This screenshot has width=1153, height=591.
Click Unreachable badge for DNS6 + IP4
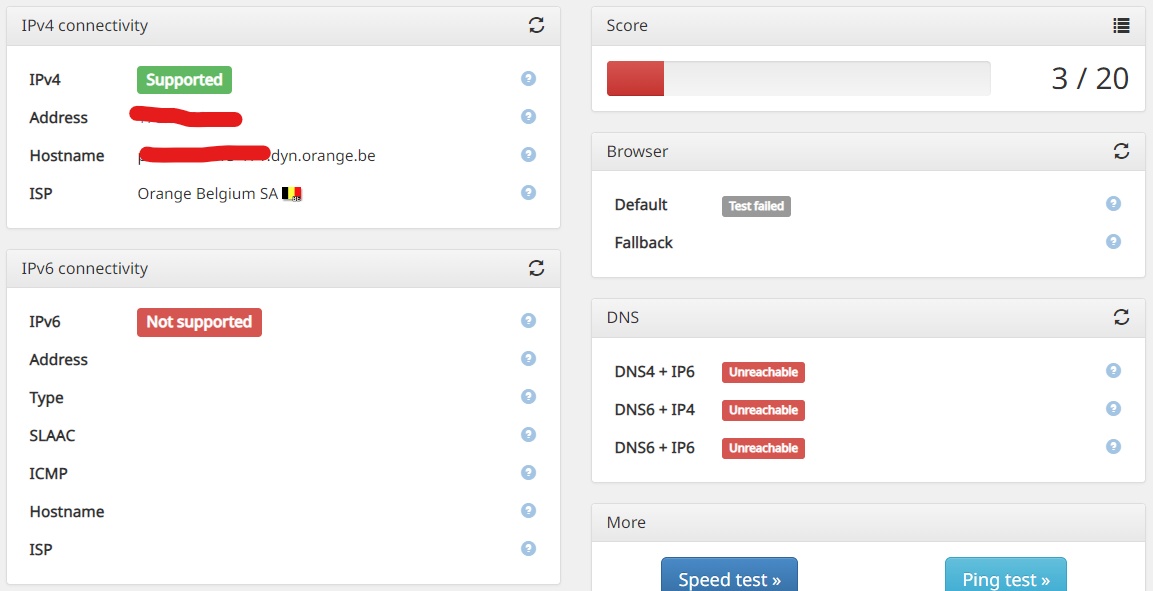(763, 410)
